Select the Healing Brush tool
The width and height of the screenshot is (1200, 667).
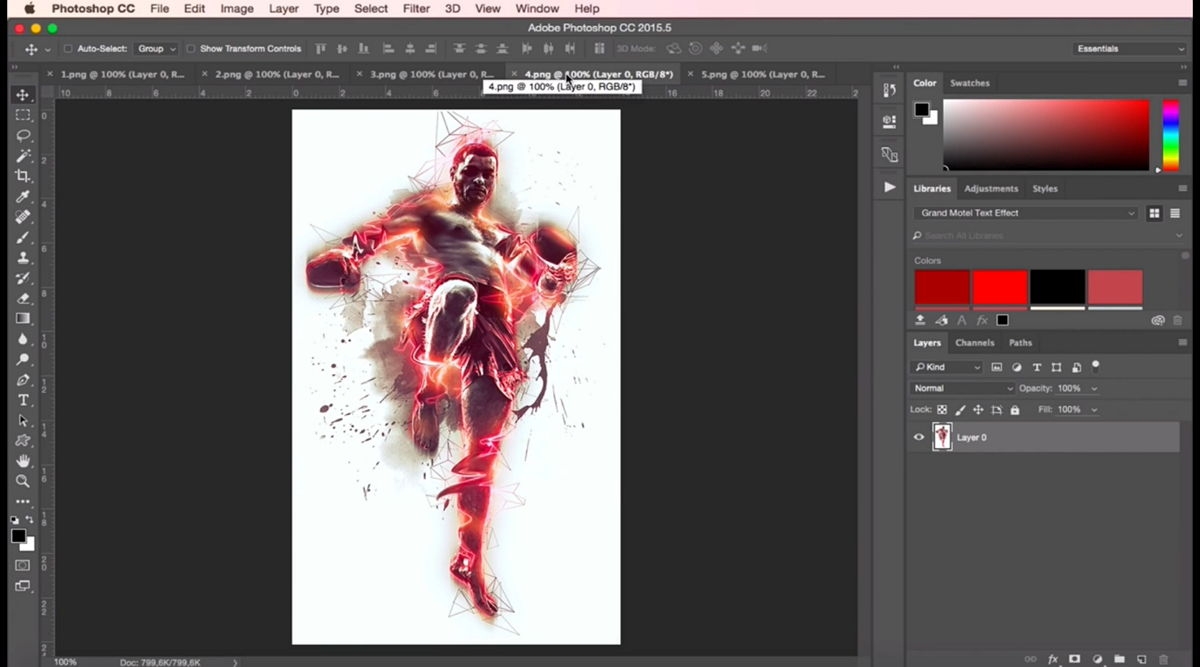point(22,217)
